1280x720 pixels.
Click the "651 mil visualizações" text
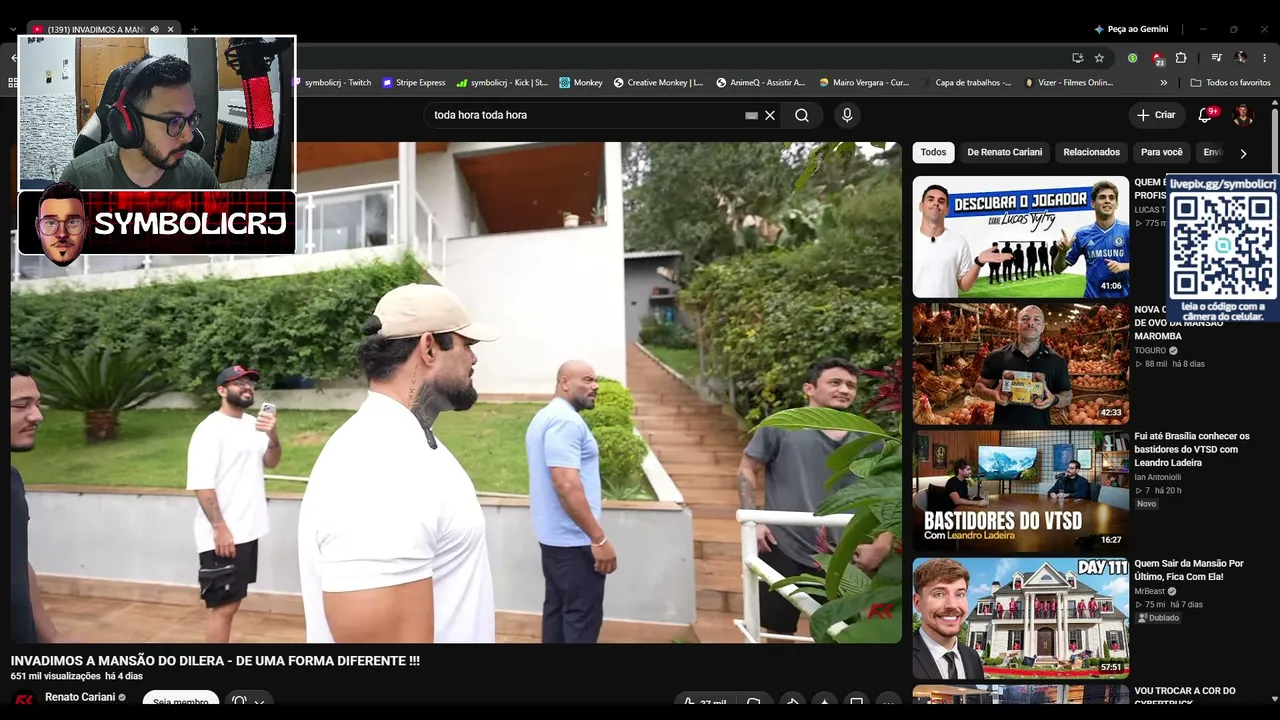54,676
